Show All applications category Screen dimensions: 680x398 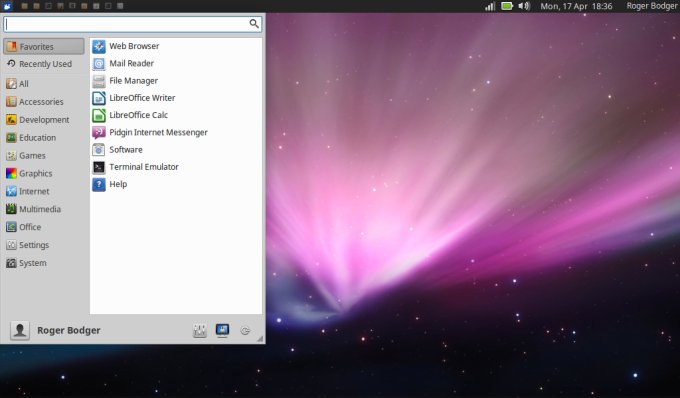(44, 84)
